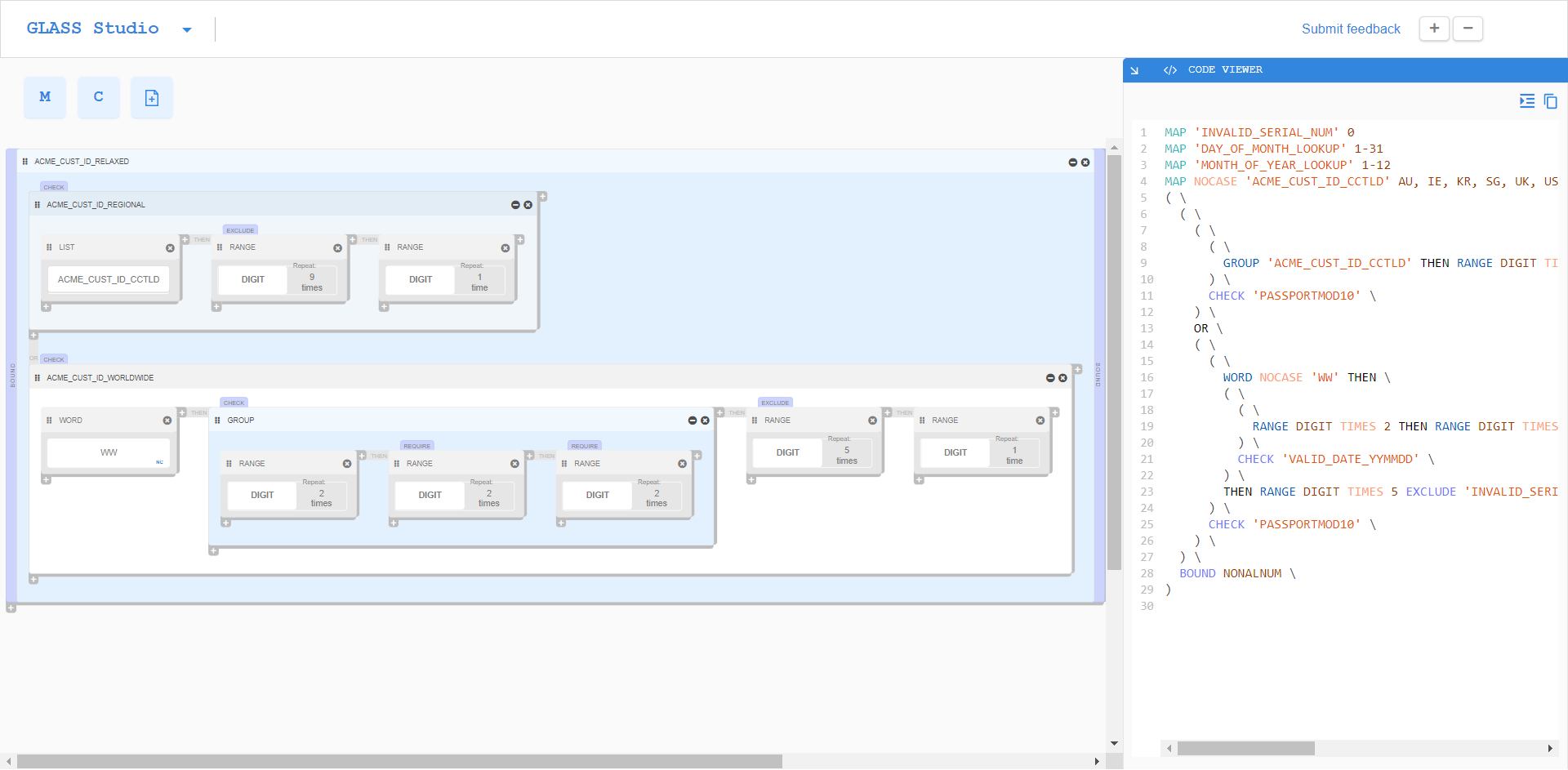
Task: Click code line CHECK 'VALID_DATE_YYMMDD'
Action: [1335, 459]
